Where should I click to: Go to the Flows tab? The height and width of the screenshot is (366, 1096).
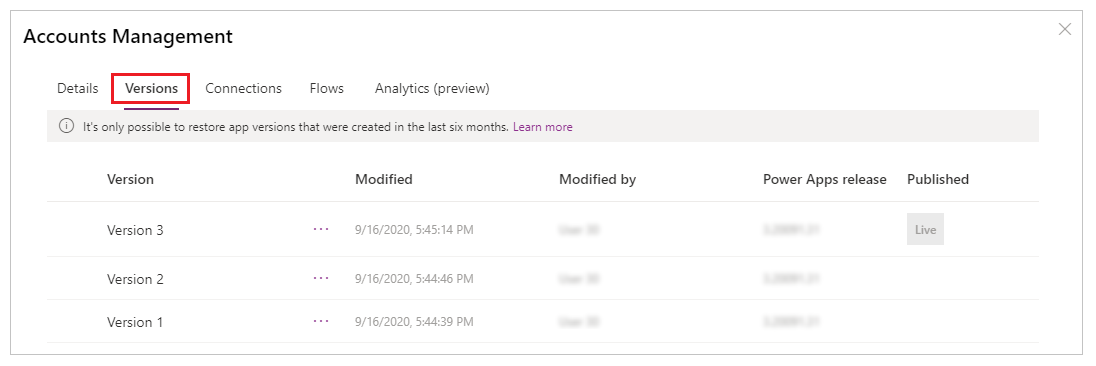[x=326, y=89]
